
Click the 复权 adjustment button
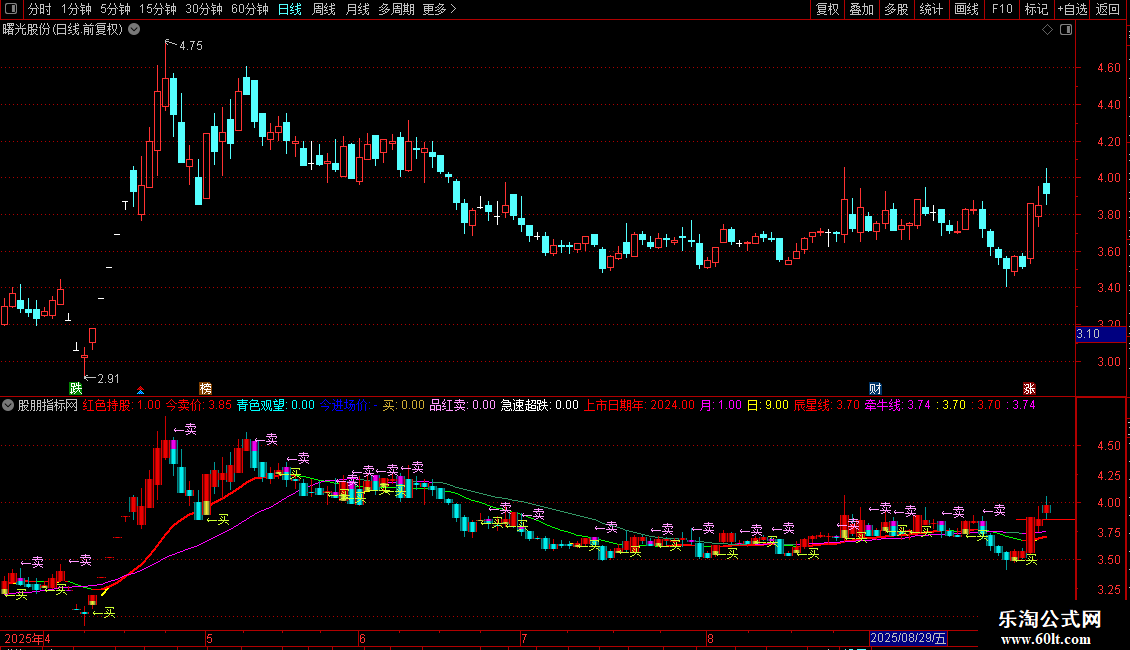coord(827,9)
